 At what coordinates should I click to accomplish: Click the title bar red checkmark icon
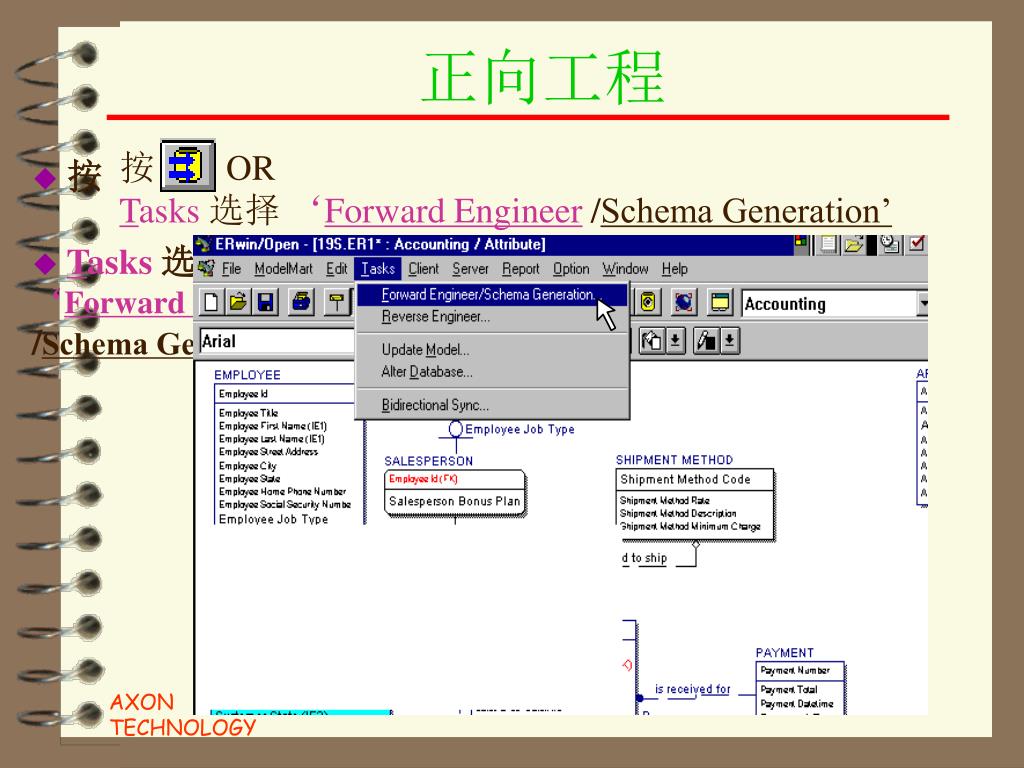[x=917, y=244]
